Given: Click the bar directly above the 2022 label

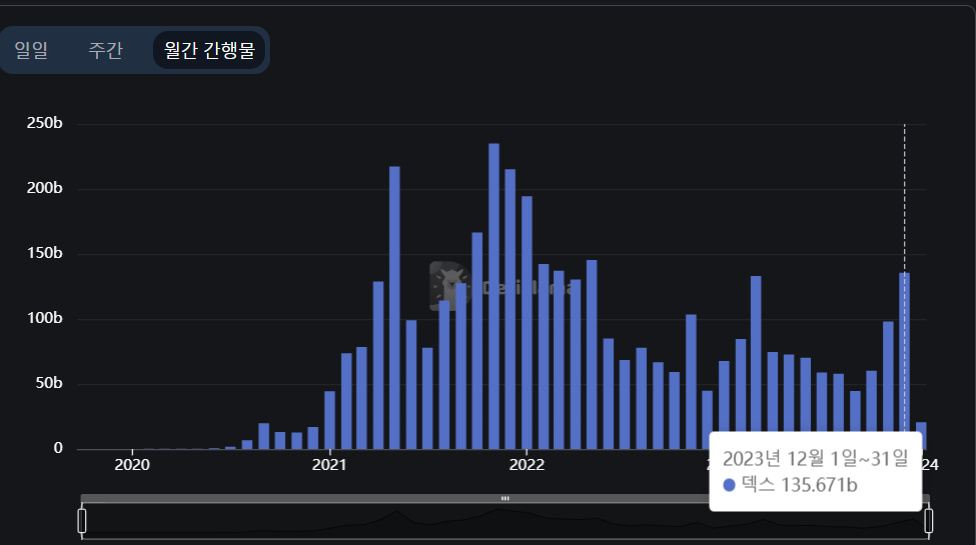Looking at the screenshot, I should pyautogui.click(x=527, y=322).
